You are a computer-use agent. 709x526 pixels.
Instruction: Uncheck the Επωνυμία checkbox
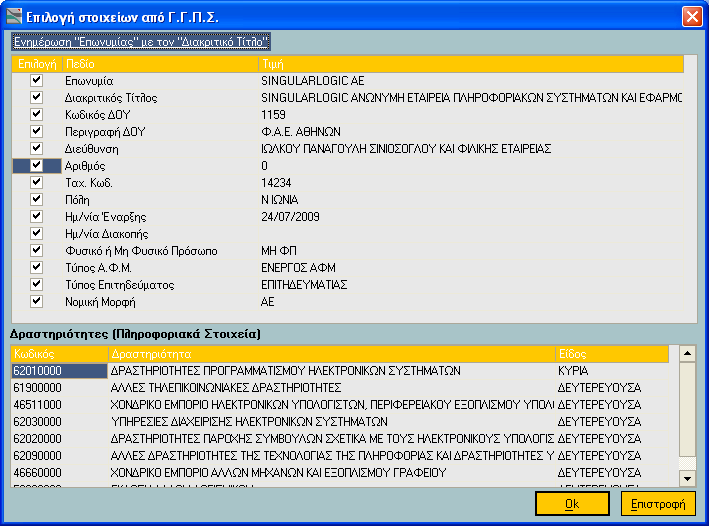tap(37, 81)
